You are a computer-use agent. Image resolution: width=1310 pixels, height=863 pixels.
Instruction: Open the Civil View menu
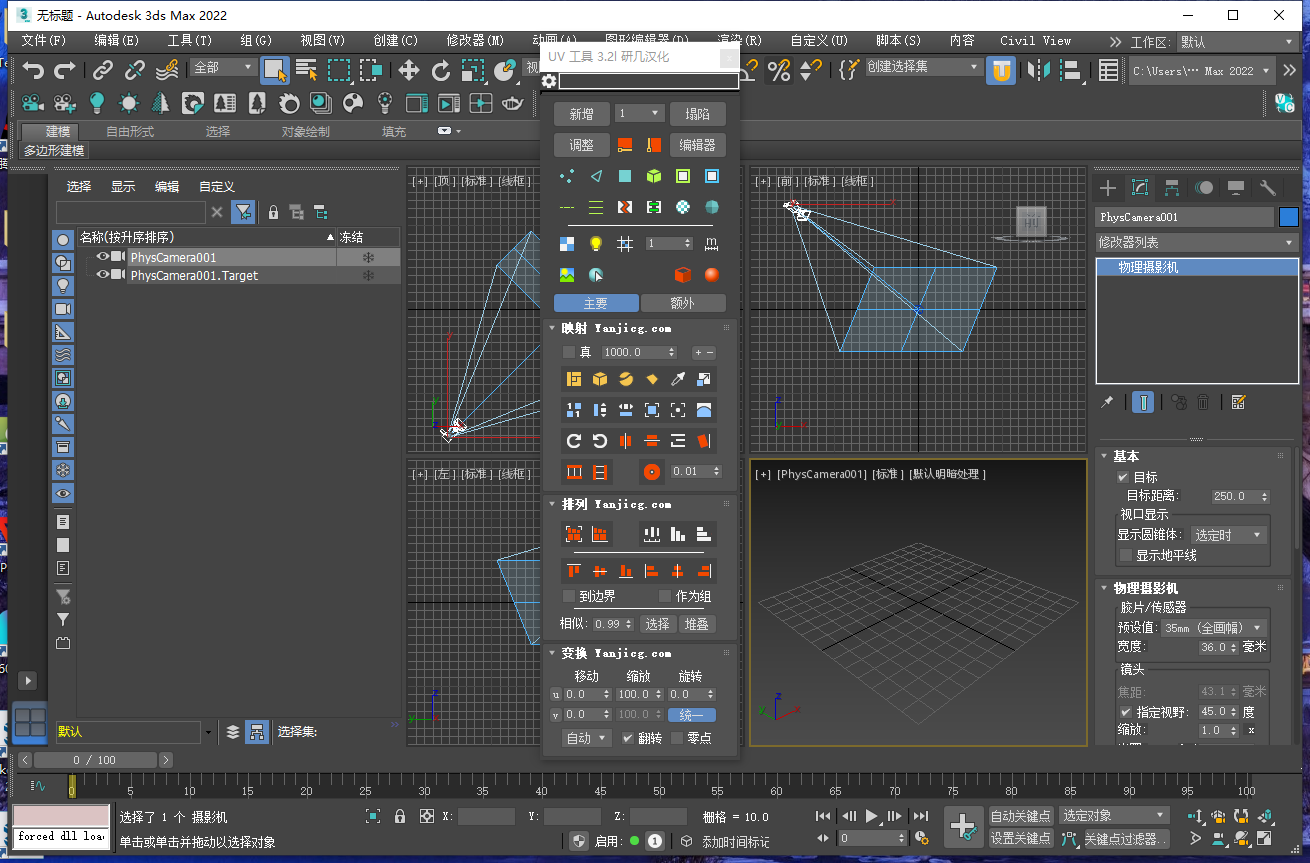(1035, 41)
